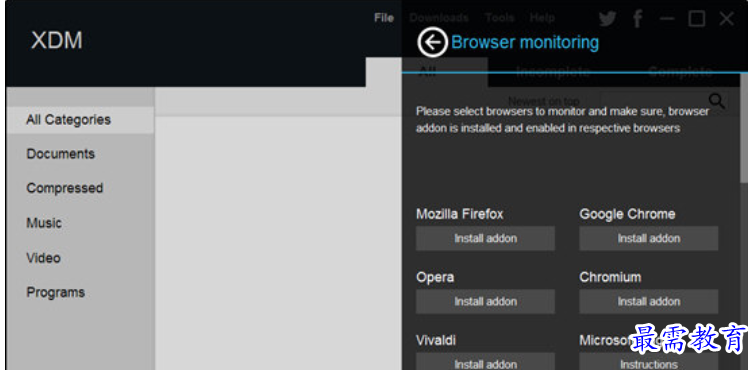Open the File menu
Screen dimensions: 754x370
[x=384, y=18]
